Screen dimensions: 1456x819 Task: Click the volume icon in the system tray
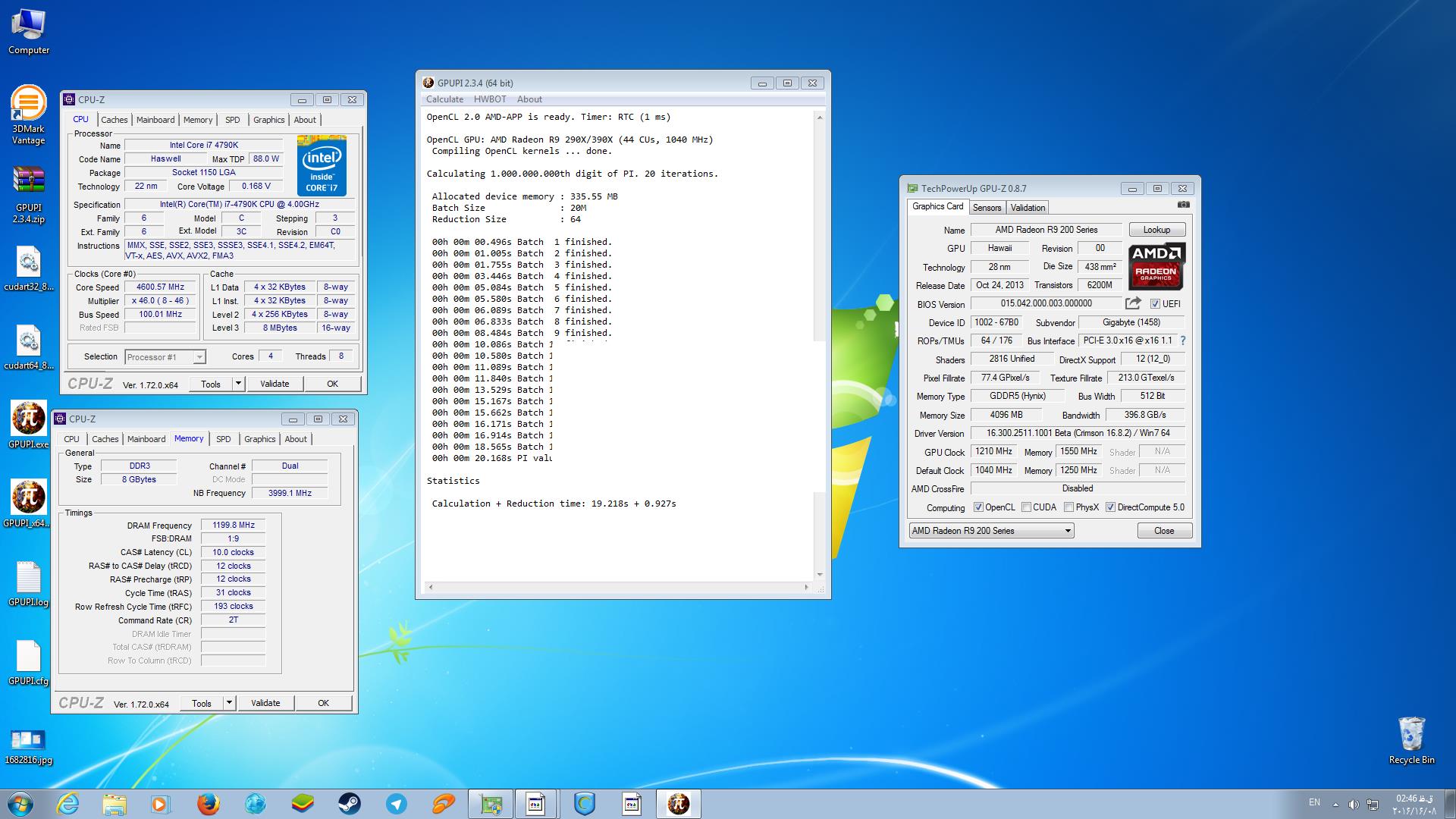(1354, 804)
